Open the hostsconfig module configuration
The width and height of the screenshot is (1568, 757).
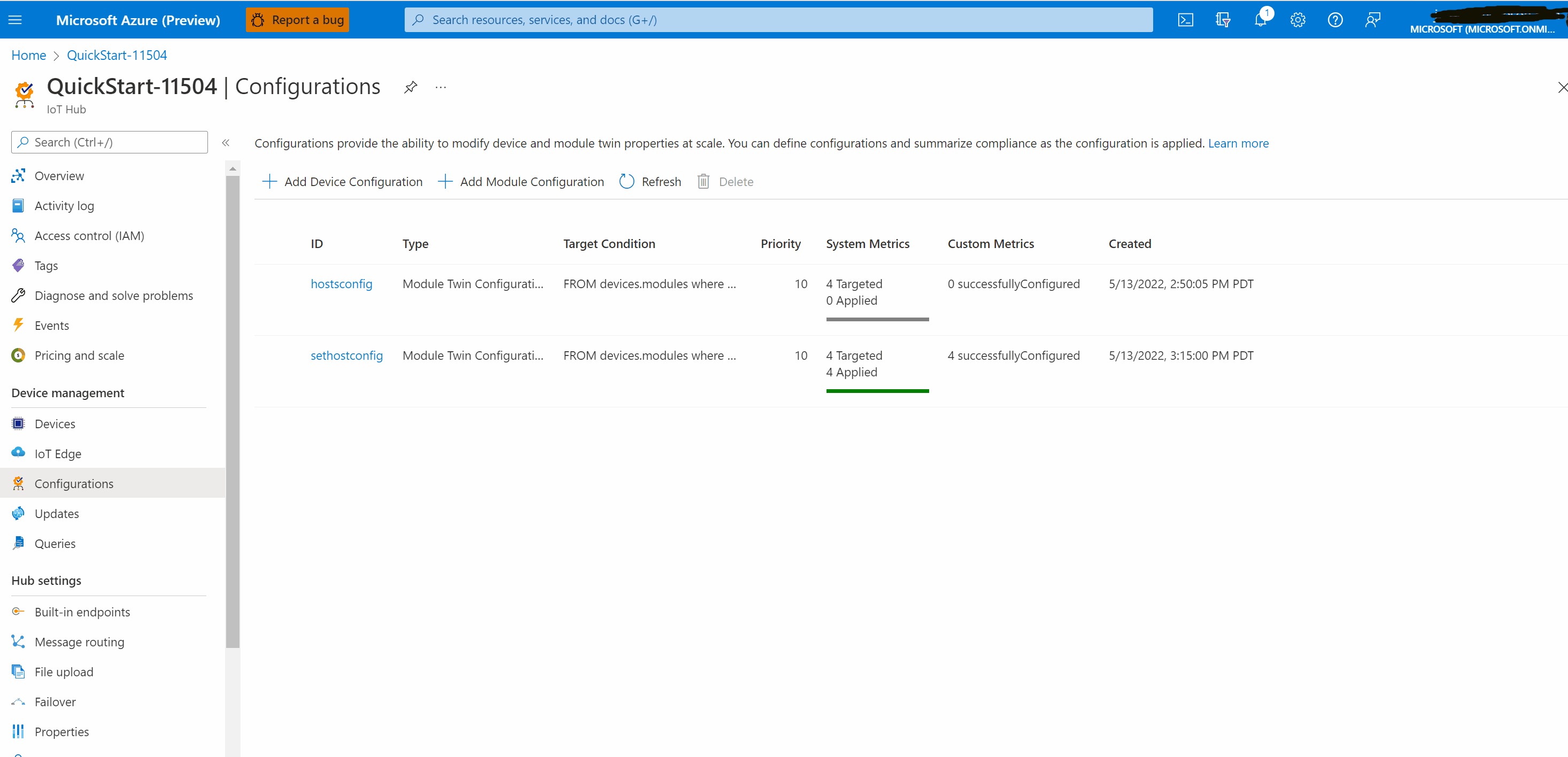point(341,284)
